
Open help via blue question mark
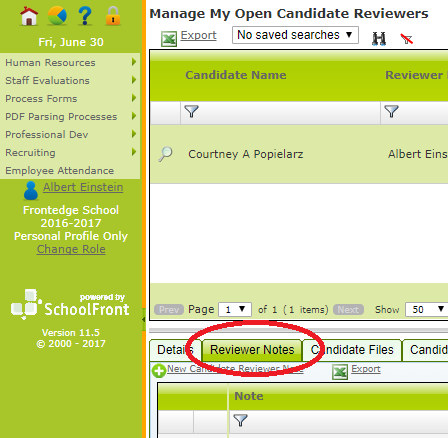click(85, 16)
